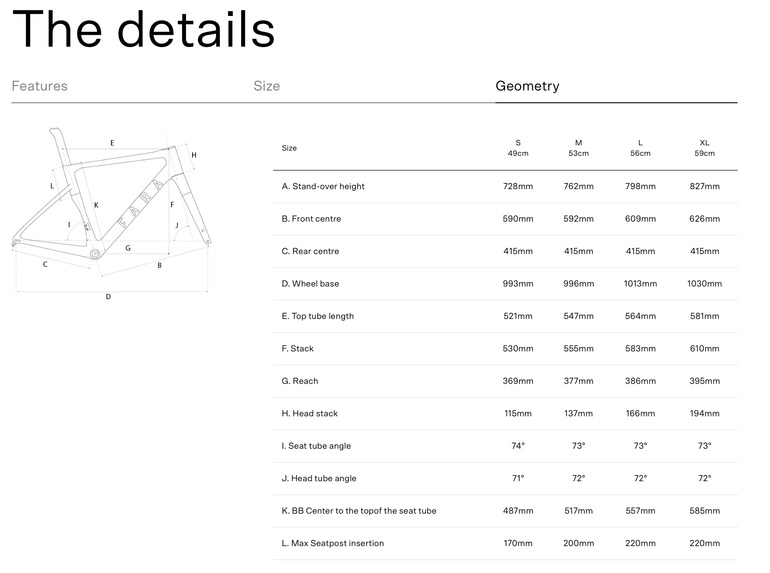Screen dimensions: 770x573
Task: Select the A. Stand-over height row label
Action: 323,187
